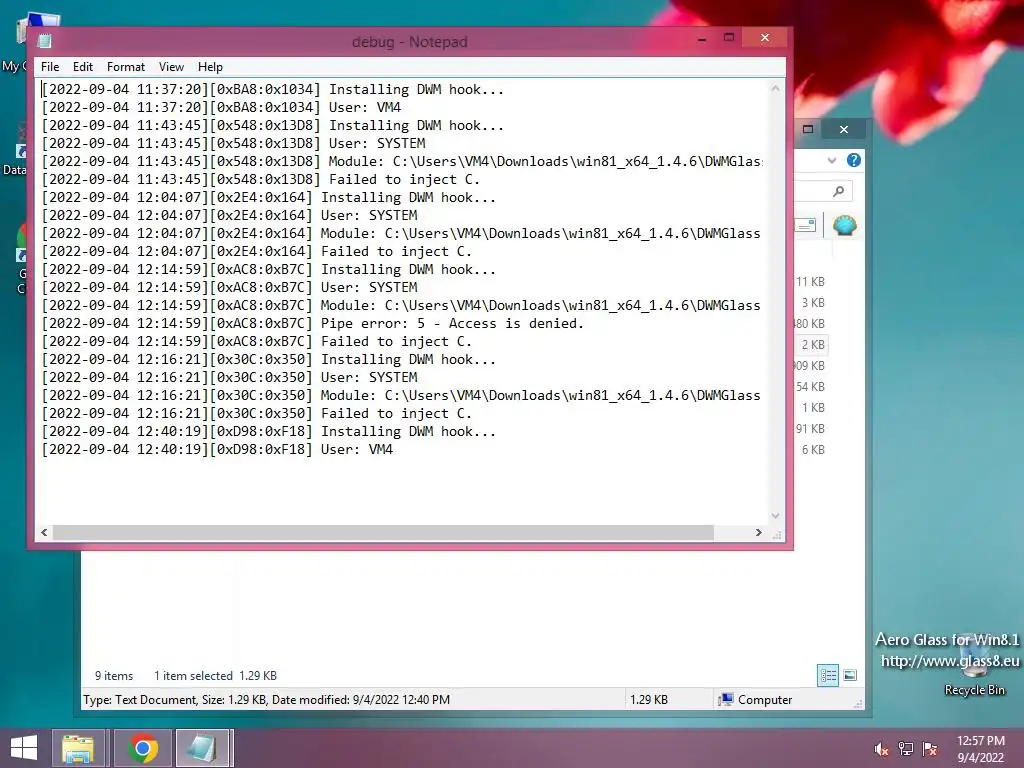Open File Explorer from the taskbar
The height and width of the screenshot is (768, 1024).
tap(78, 748)
